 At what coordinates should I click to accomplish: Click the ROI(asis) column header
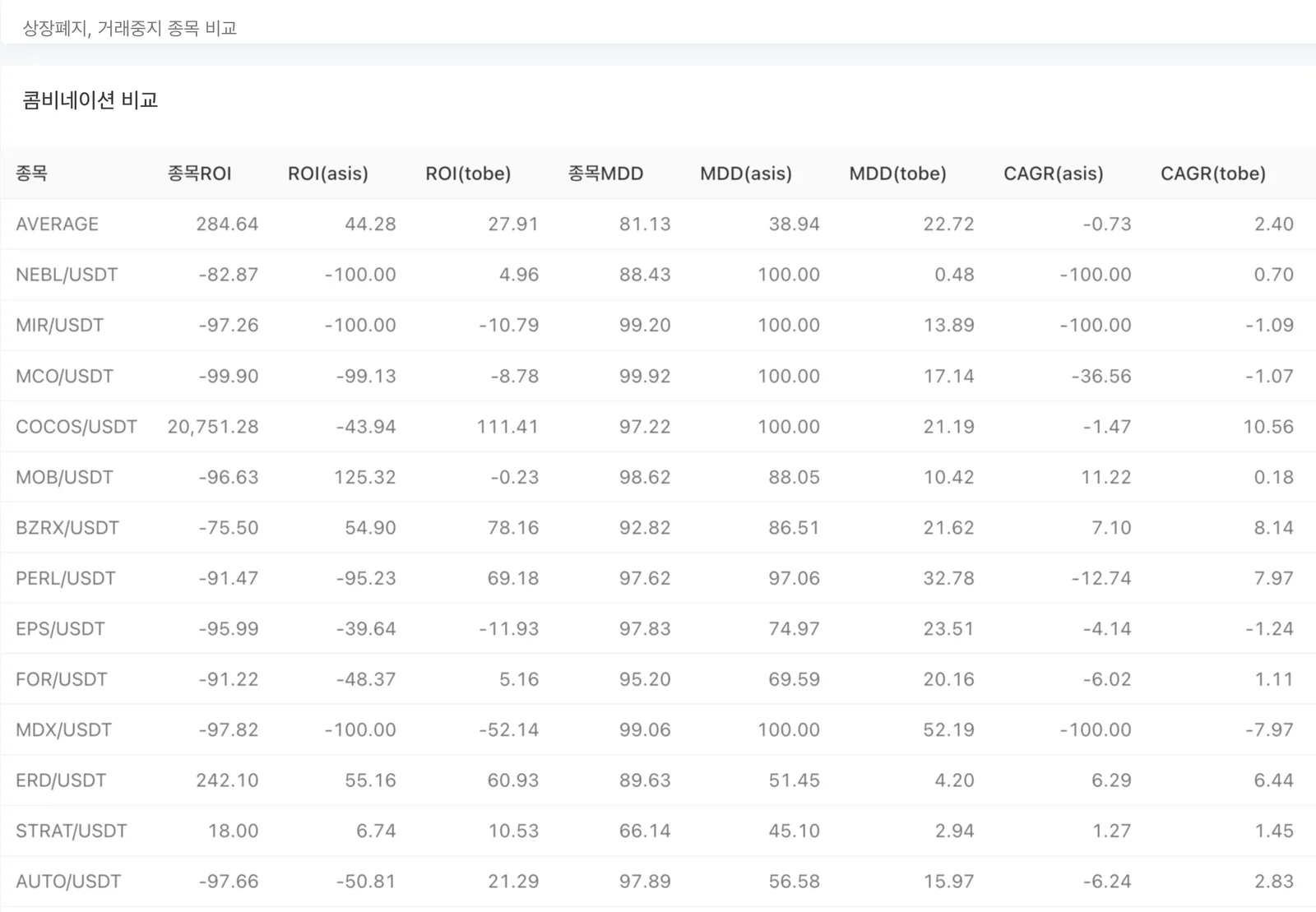[327, 174]
